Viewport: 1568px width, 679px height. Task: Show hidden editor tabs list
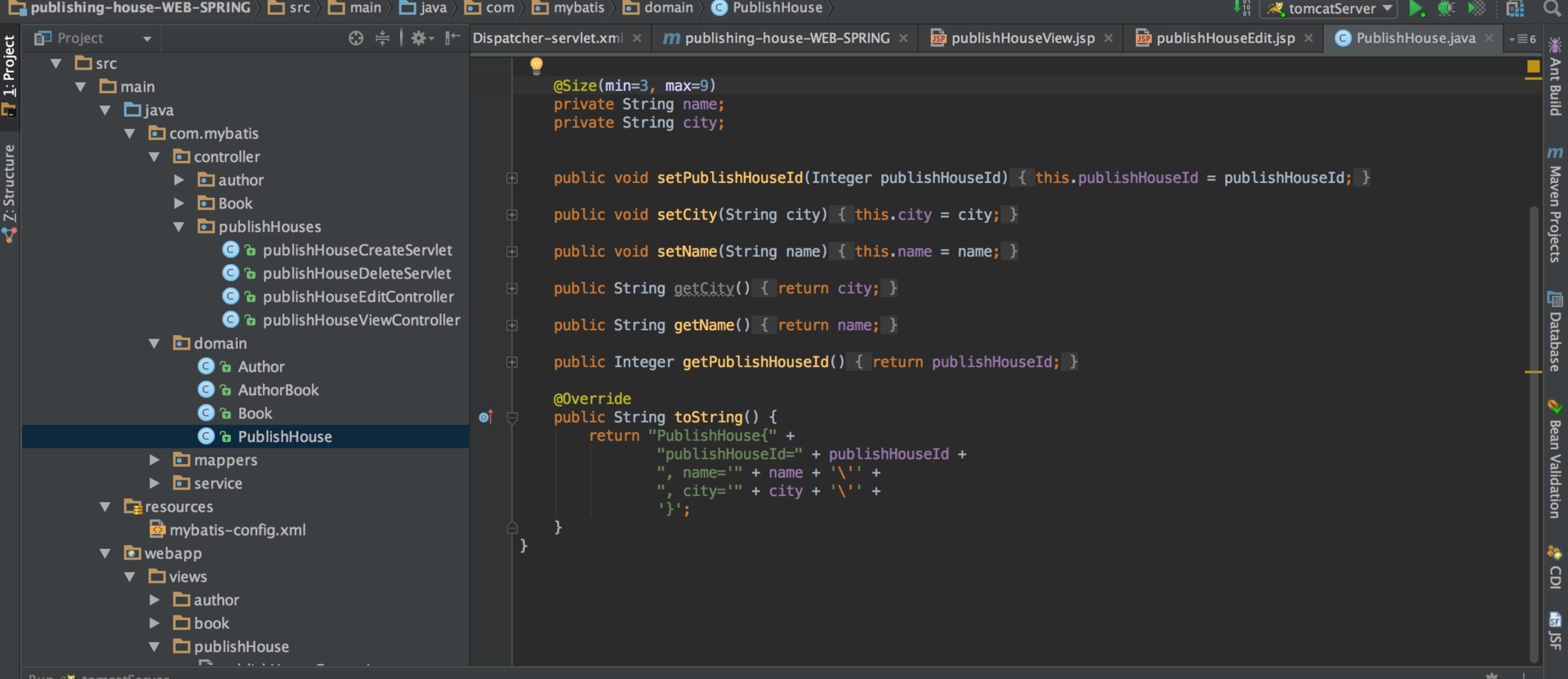(x=1521, y=38)
